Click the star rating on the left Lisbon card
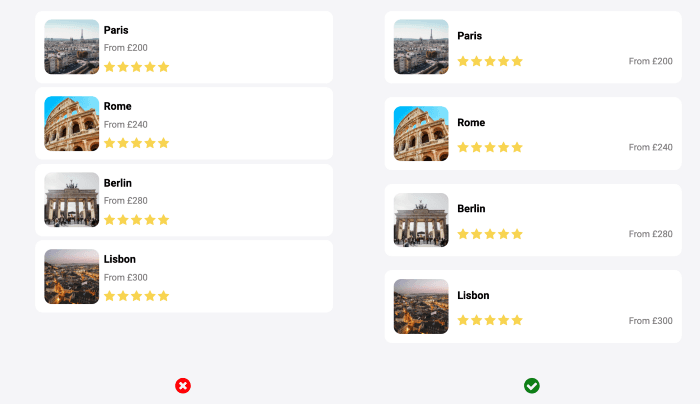 [x=137, y=296]
